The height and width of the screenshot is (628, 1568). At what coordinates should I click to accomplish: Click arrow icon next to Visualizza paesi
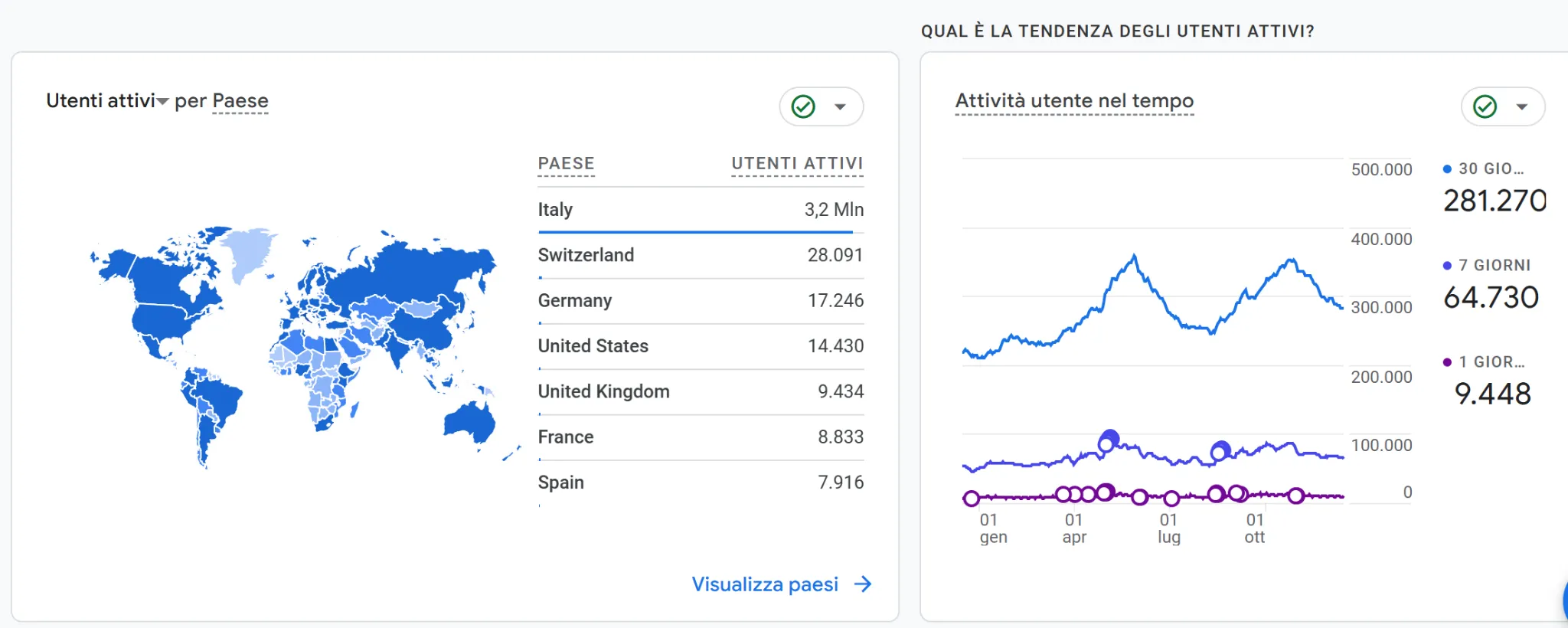[863, 584]
